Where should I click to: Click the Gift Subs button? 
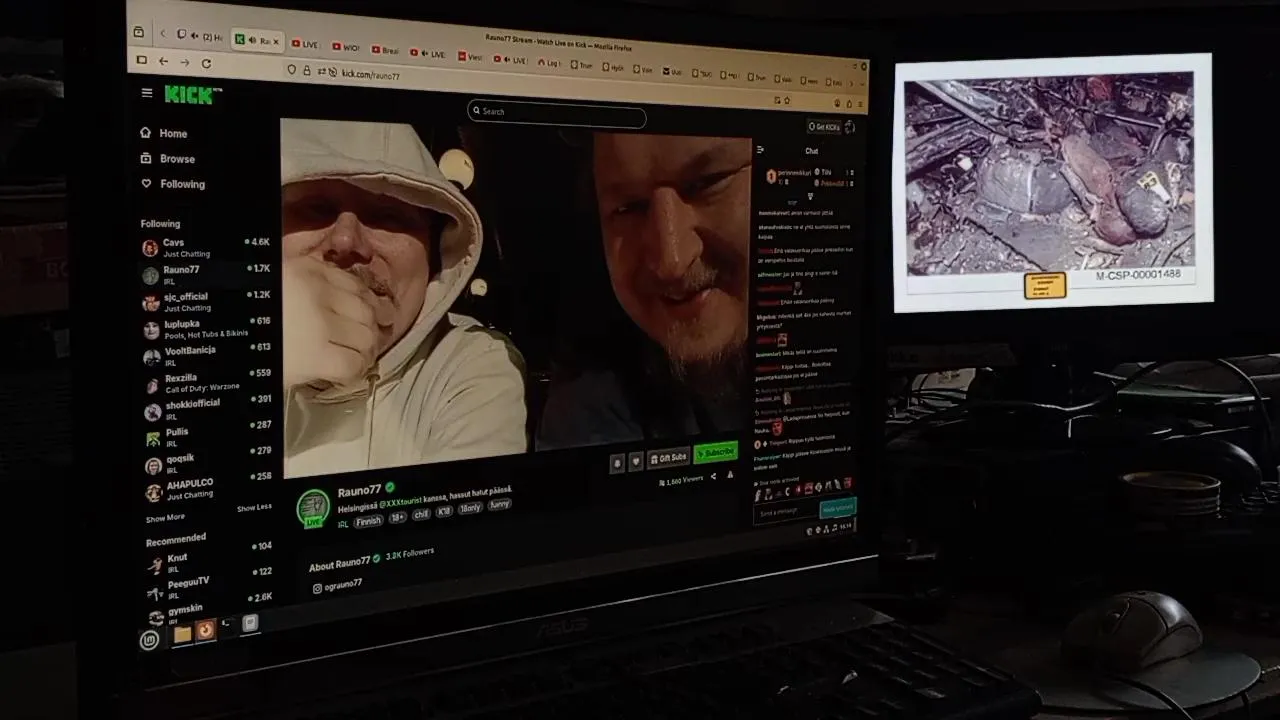669,458
